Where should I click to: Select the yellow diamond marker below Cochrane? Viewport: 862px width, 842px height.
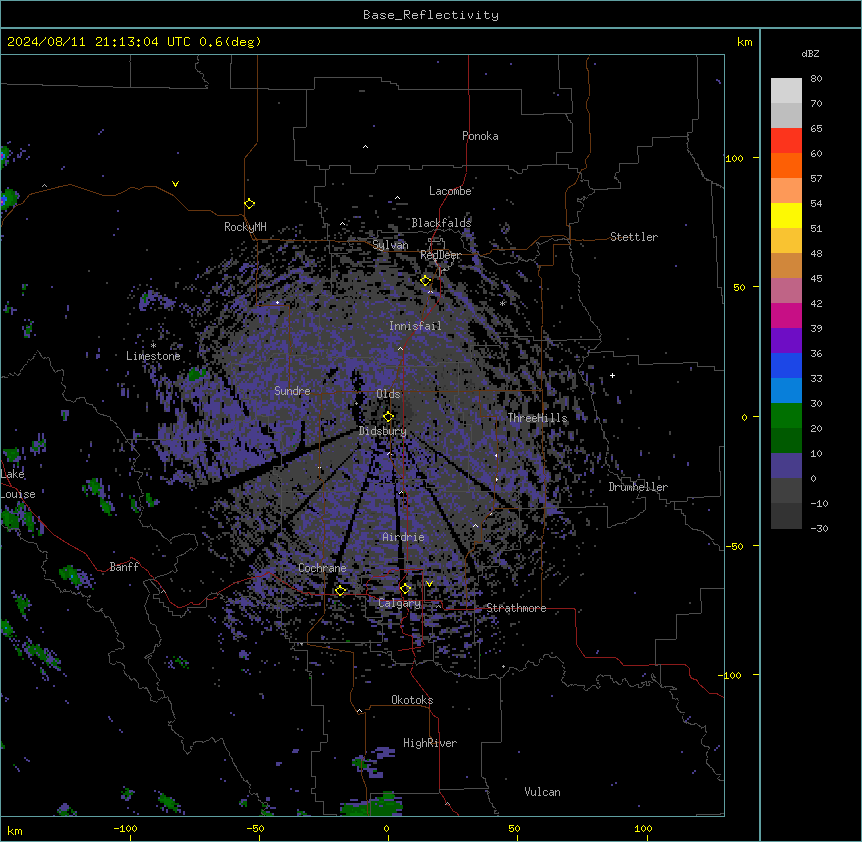click(340, 591)
